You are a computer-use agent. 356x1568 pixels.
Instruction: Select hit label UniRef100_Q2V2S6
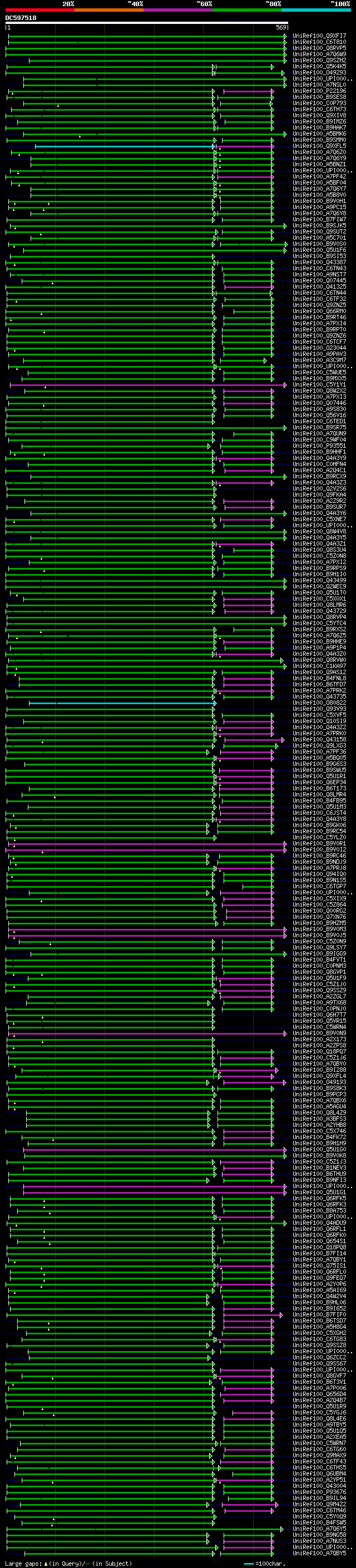(319, 489)
